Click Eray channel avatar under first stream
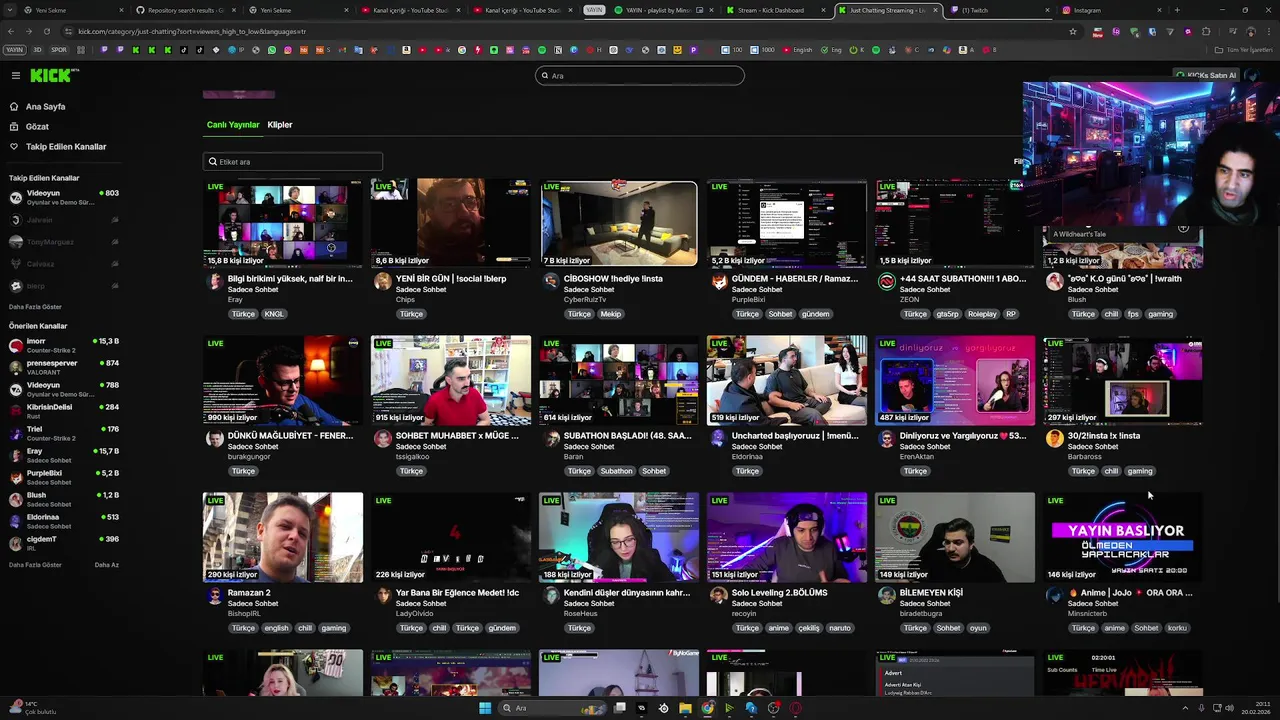Image resolution: width=1280 pixels, height=720 pixels. 214,282
